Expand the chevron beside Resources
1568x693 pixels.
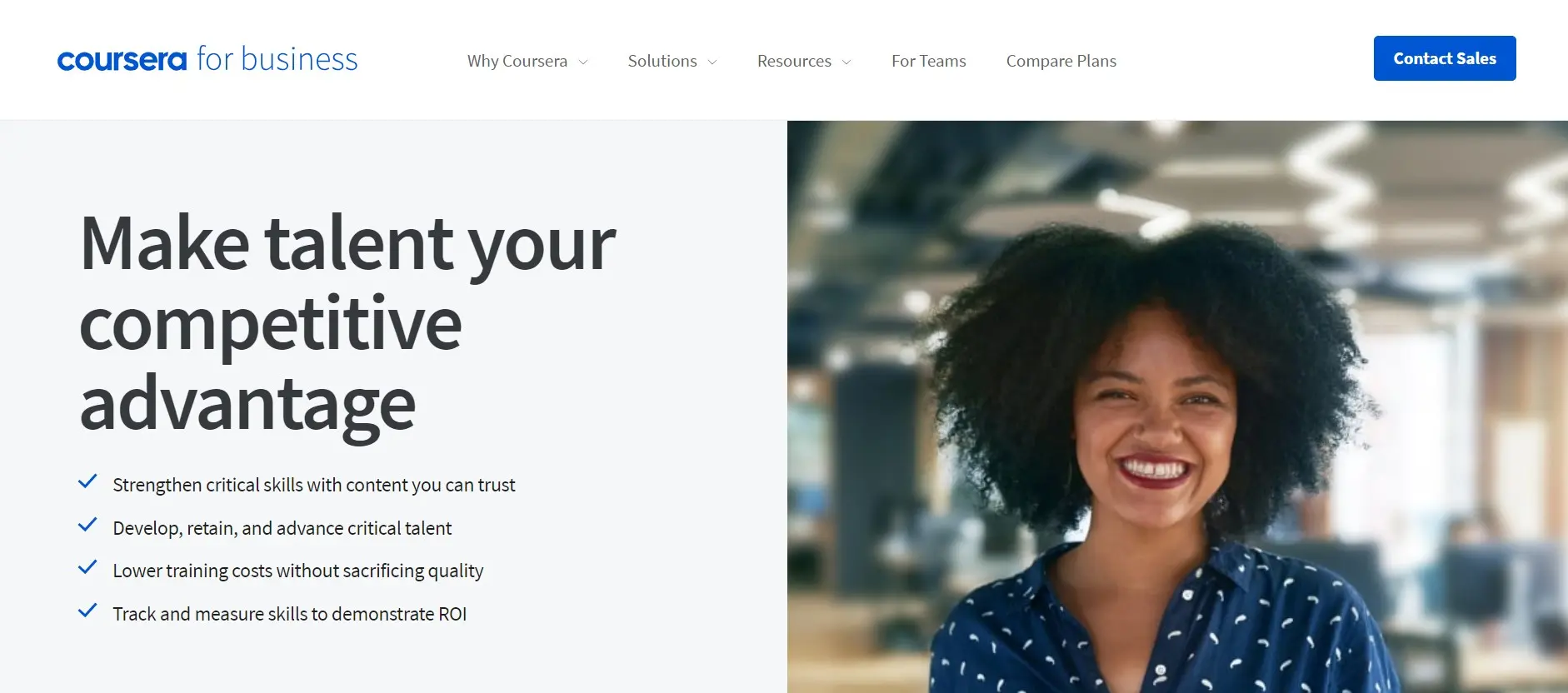click(x=846, y=62)
